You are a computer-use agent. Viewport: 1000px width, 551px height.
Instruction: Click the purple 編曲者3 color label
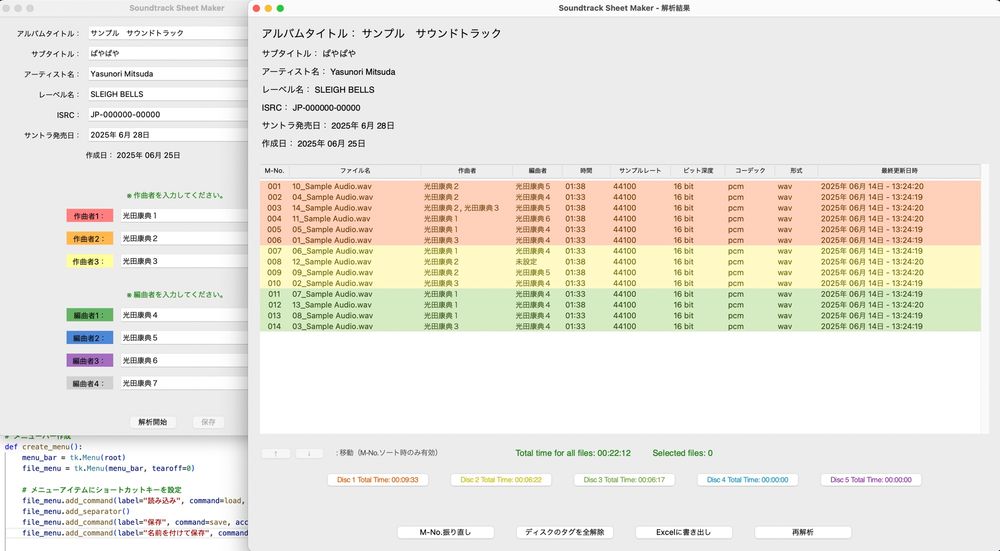(x=89, y=360)
